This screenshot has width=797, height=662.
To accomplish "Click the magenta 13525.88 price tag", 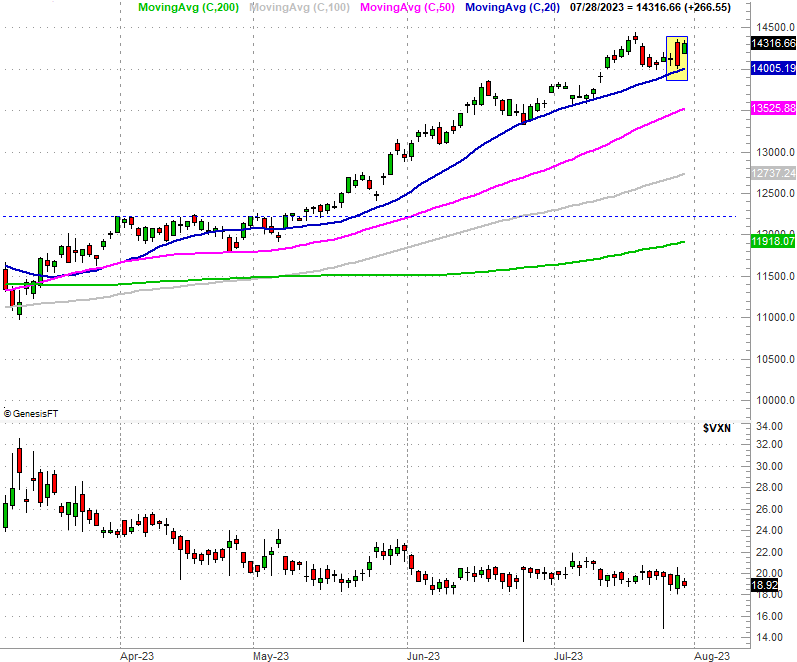I will [x=773, y=108].
